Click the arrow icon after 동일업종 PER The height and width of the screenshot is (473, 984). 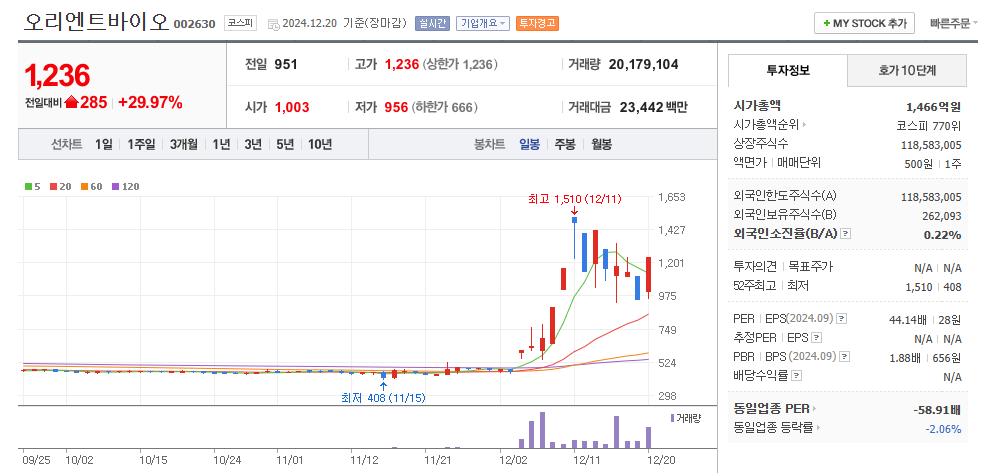815,409
